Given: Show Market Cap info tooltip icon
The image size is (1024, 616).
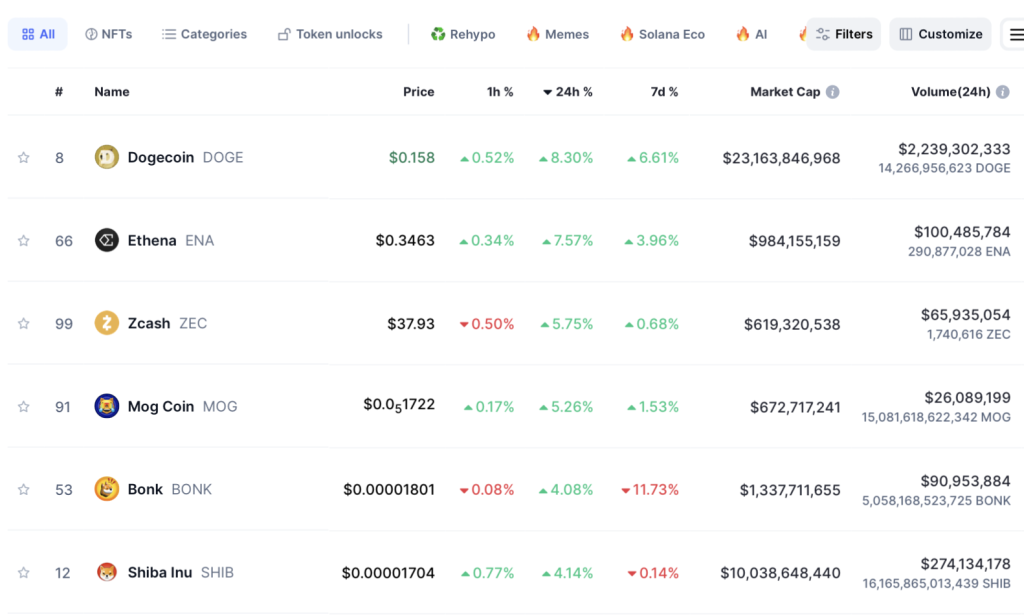Looking at the screenshot, I should coord(833,92).
